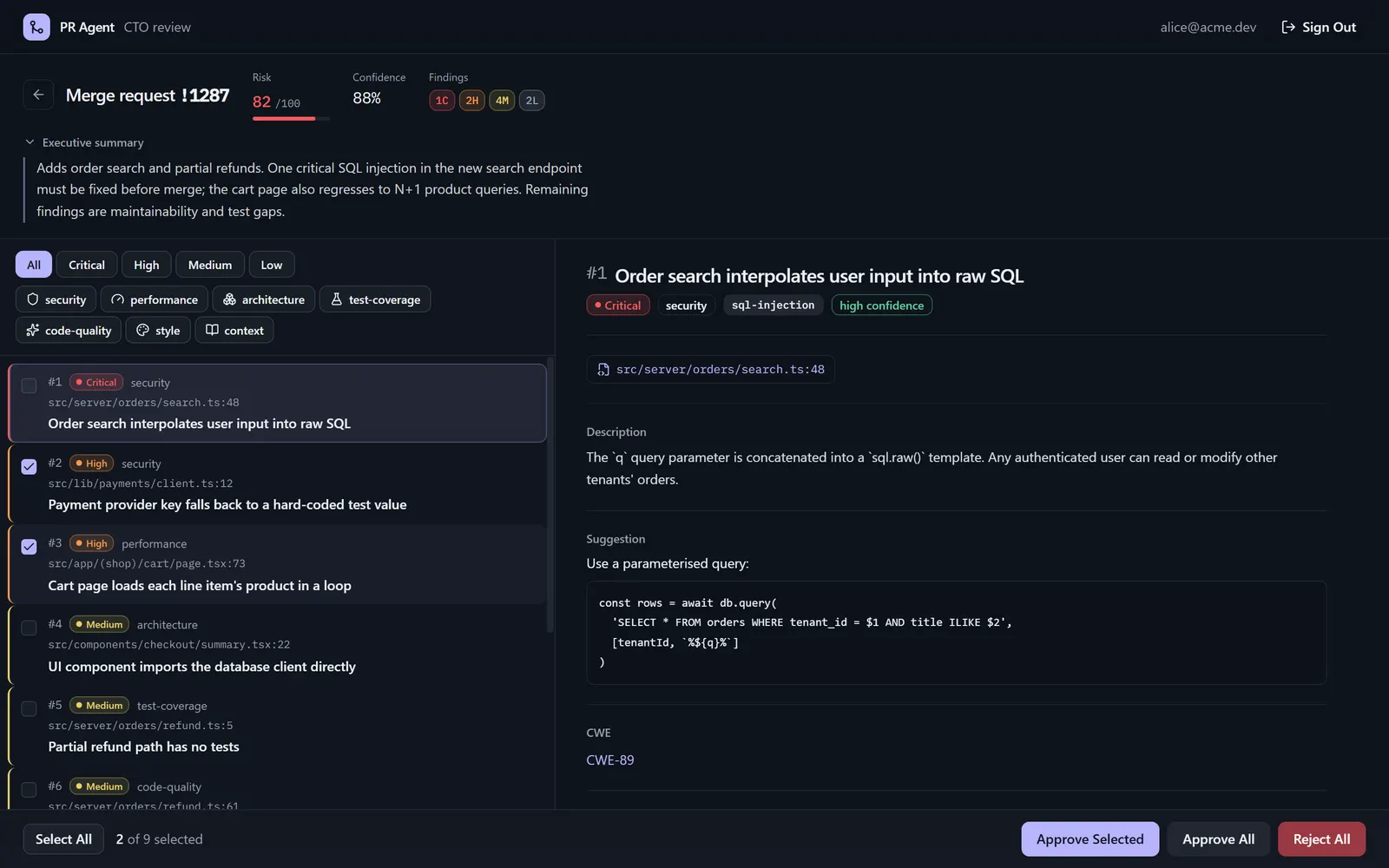Click the architecture filter's boxes icon
This screenshot has width=1389, height=868.
(x=230, y=299)
